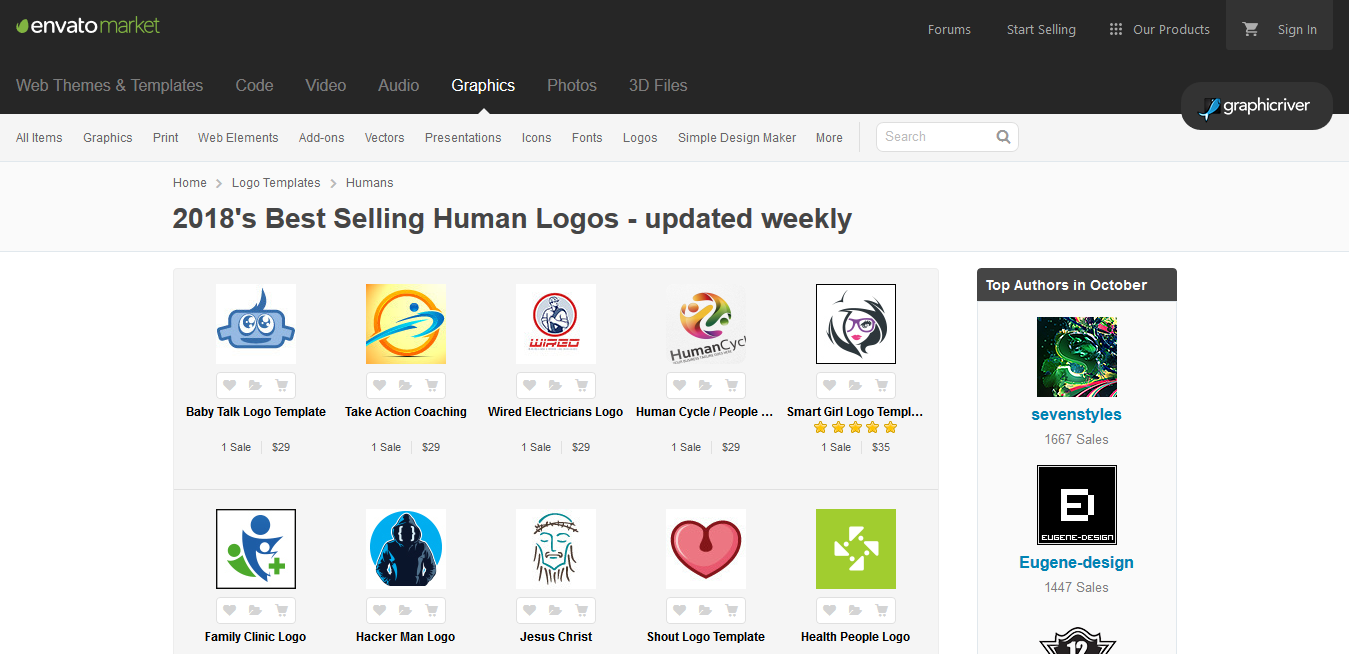Open the Shout Logo heart thumbnail
The width and height of the screenshot is (1349, 654).
coord(706,549)
